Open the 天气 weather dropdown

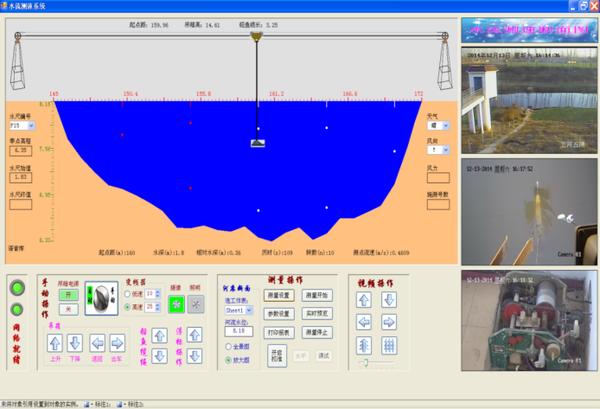pos(446,125)
